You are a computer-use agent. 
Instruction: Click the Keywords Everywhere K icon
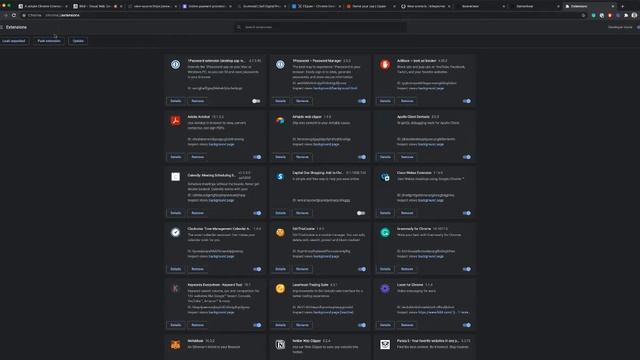click(x=176, y=289)
